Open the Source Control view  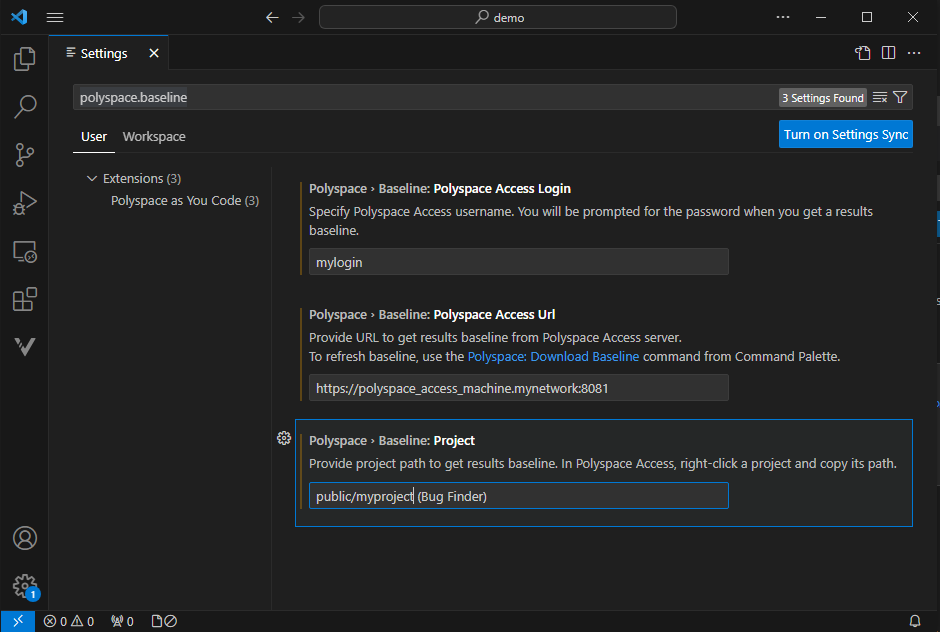(24, 155)
